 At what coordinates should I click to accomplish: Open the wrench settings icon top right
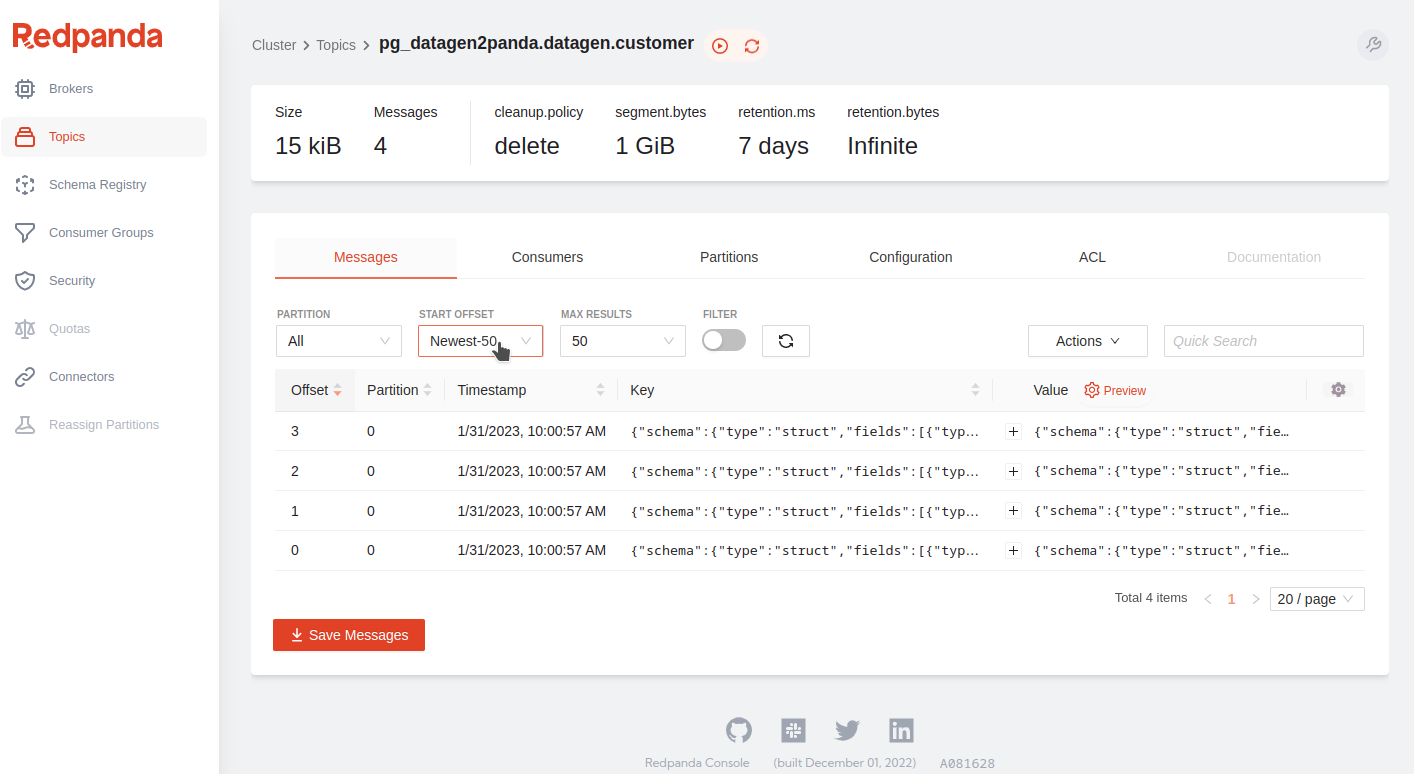tap(1373, 45)
